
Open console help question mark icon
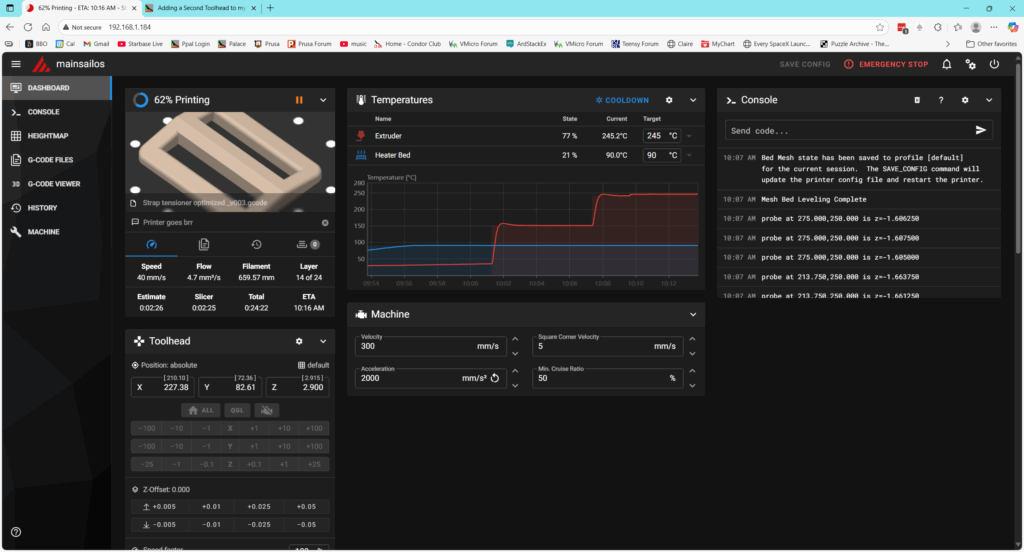tap(941, 100)
